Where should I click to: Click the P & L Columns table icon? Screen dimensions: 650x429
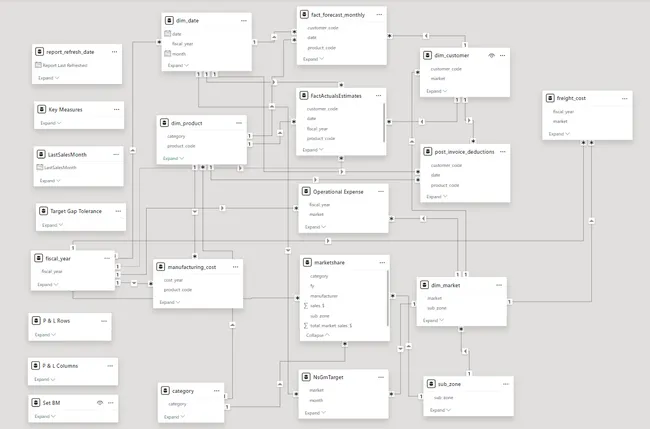tap(36, 366)
